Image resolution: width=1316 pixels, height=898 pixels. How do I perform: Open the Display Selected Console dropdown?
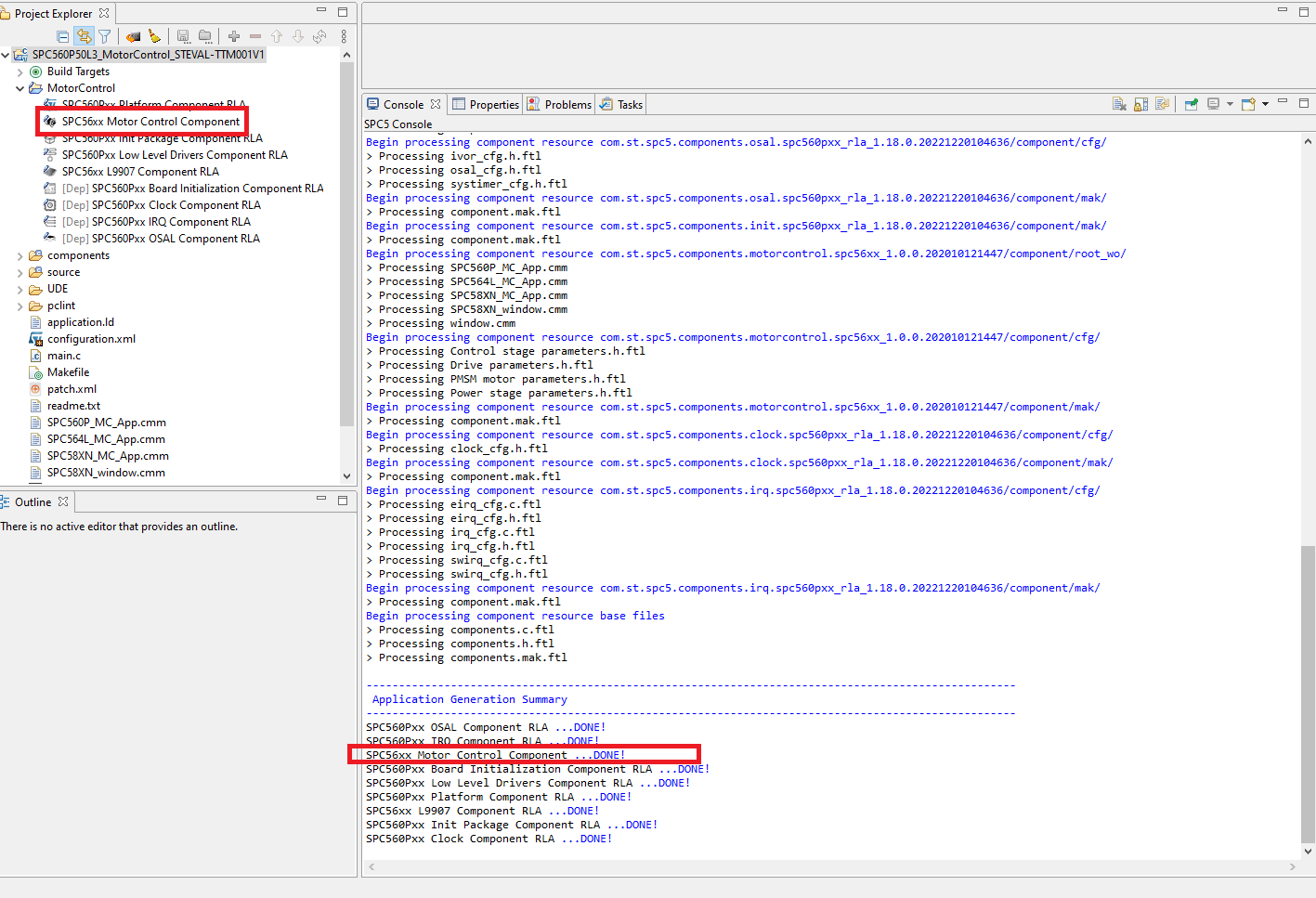pyautogui.click(x=1229, y=104)
